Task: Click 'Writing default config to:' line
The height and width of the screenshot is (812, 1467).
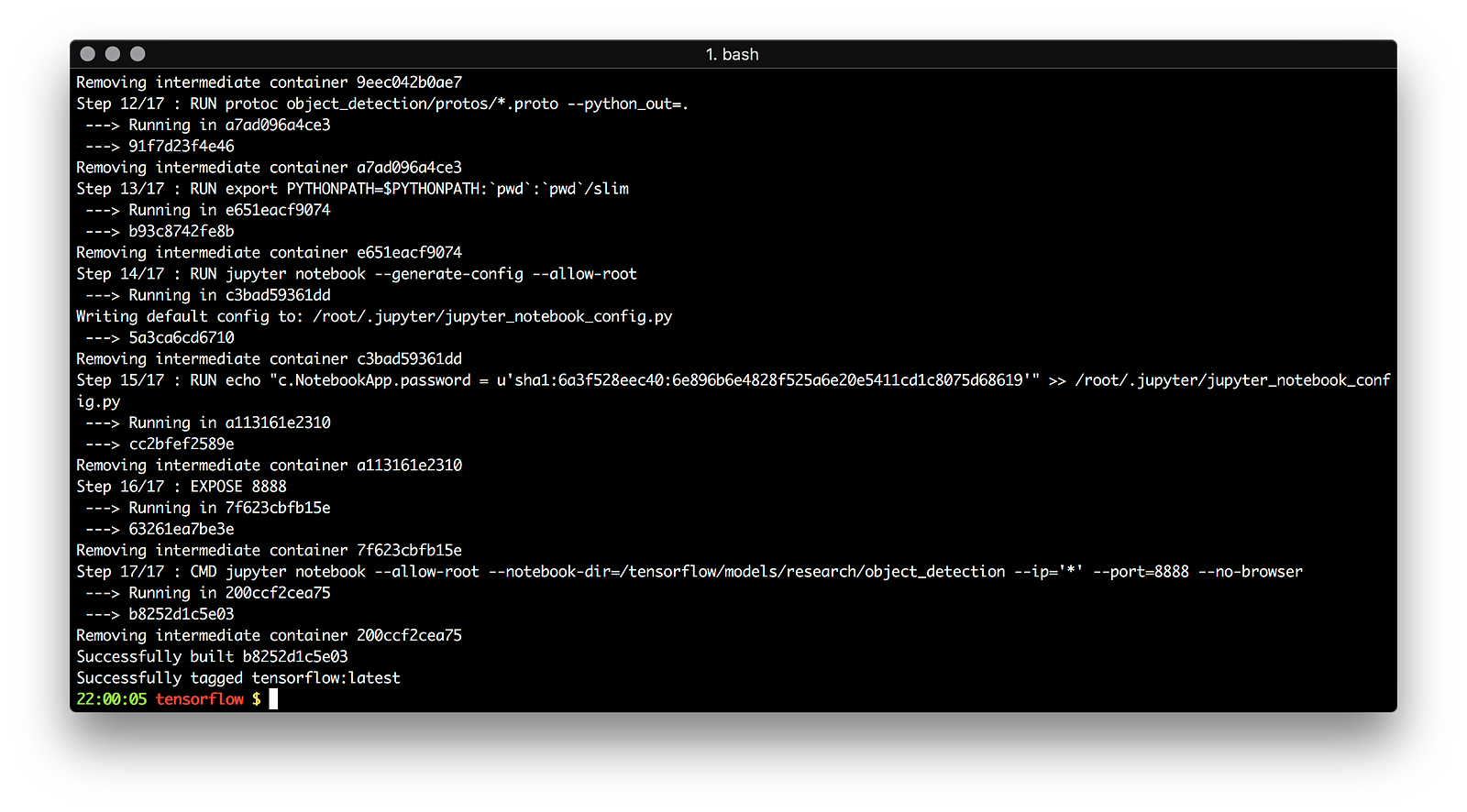Action: tap(374, 317)
